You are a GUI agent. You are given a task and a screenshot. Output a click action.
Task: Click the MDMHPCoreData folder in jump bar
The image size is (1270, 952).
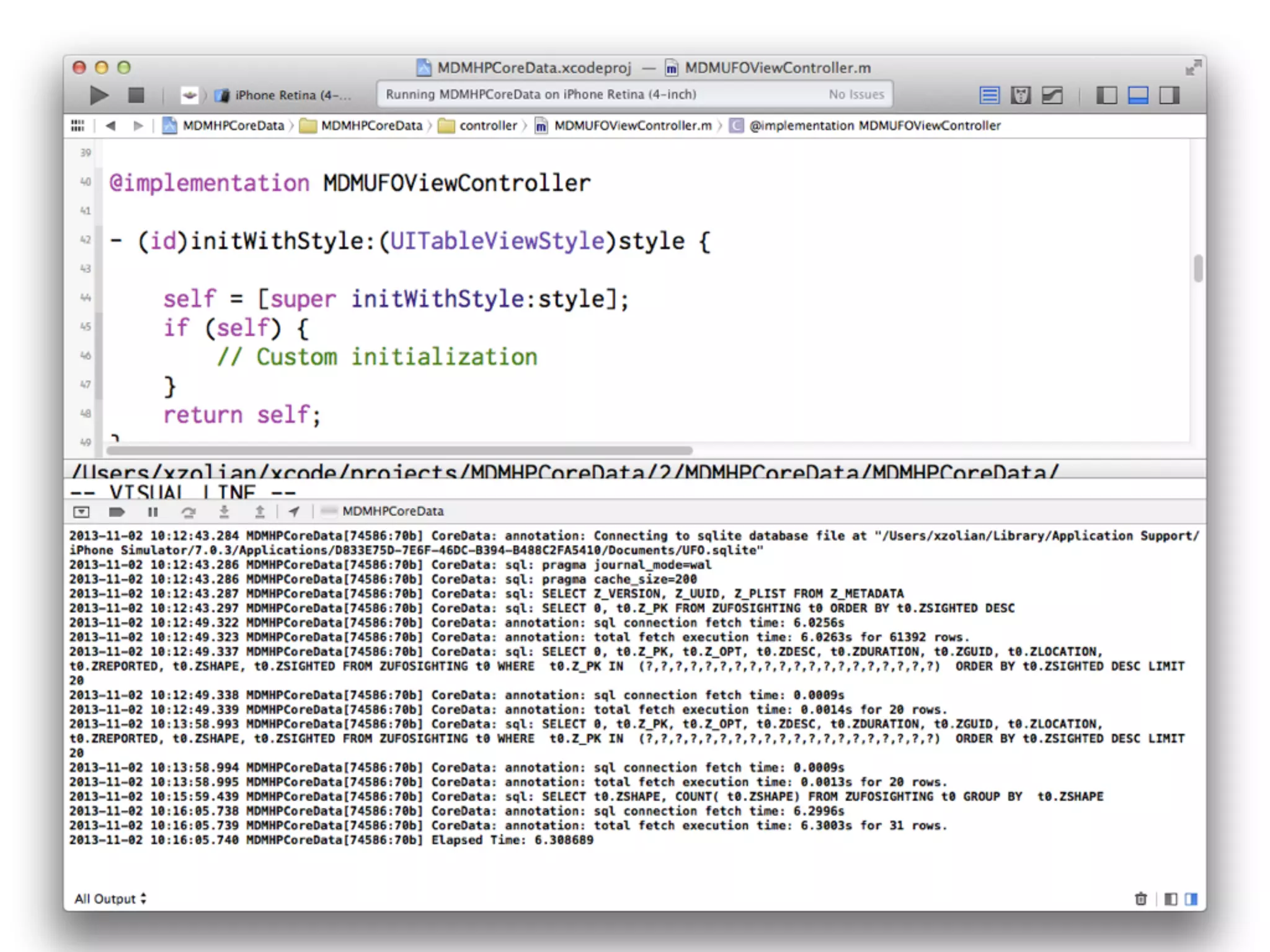point(361,126)
